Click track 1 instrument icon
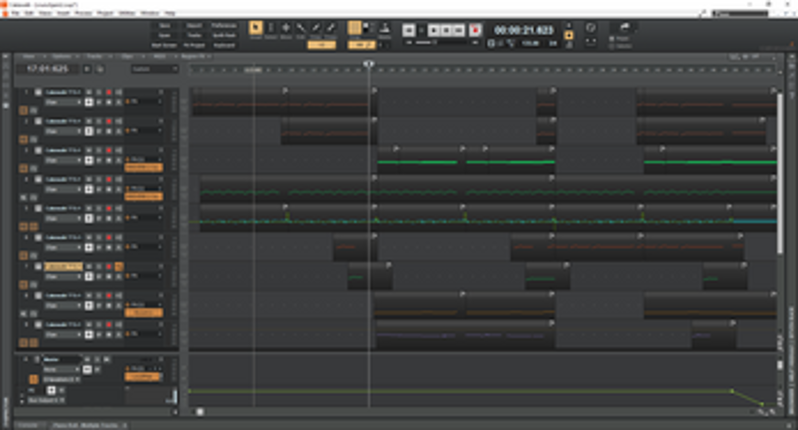 pyautogui.click(x=38, y=93)
